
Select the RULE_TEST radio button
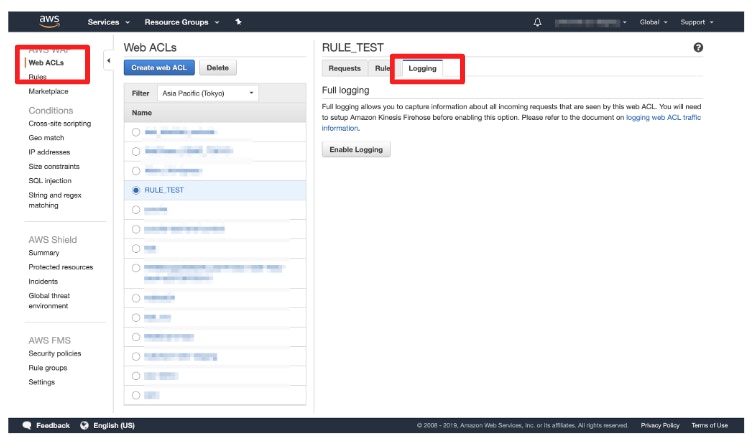[x=136, y=190]
